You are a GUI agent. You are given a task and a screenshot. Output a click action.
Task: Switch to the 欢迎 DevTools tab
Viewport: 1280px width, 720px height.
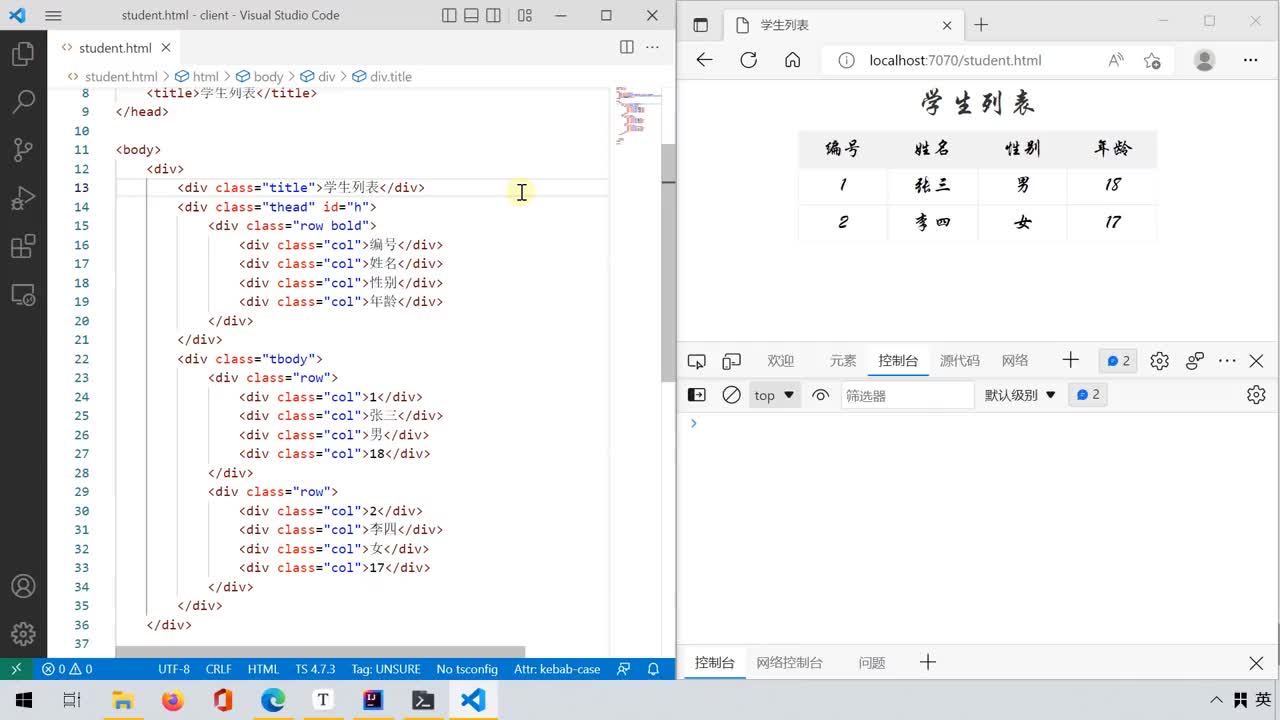[x=781, y=361]
